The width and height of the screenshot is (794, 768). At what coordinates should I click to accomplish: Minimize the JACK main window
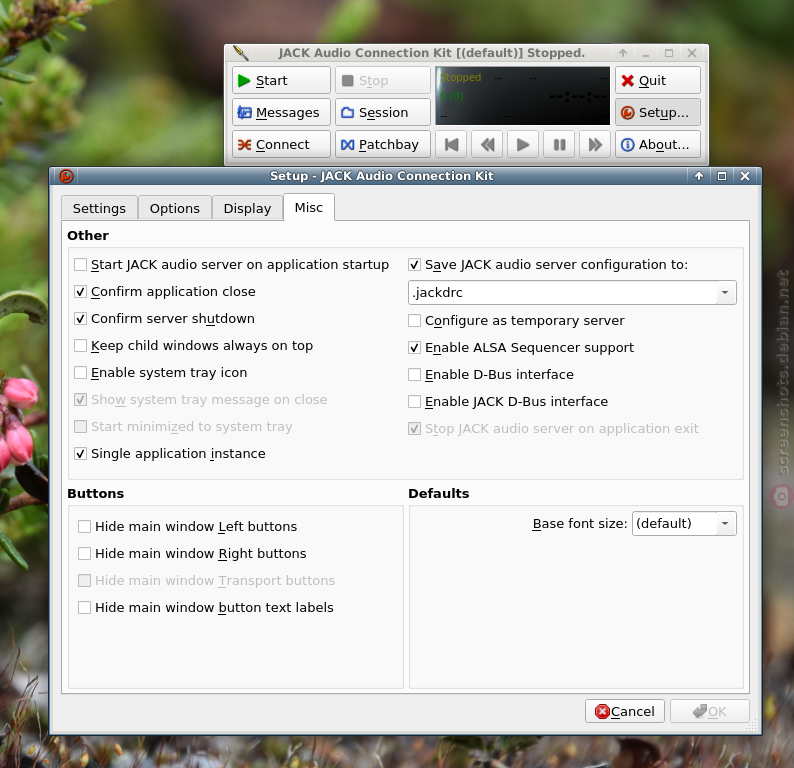646,53
